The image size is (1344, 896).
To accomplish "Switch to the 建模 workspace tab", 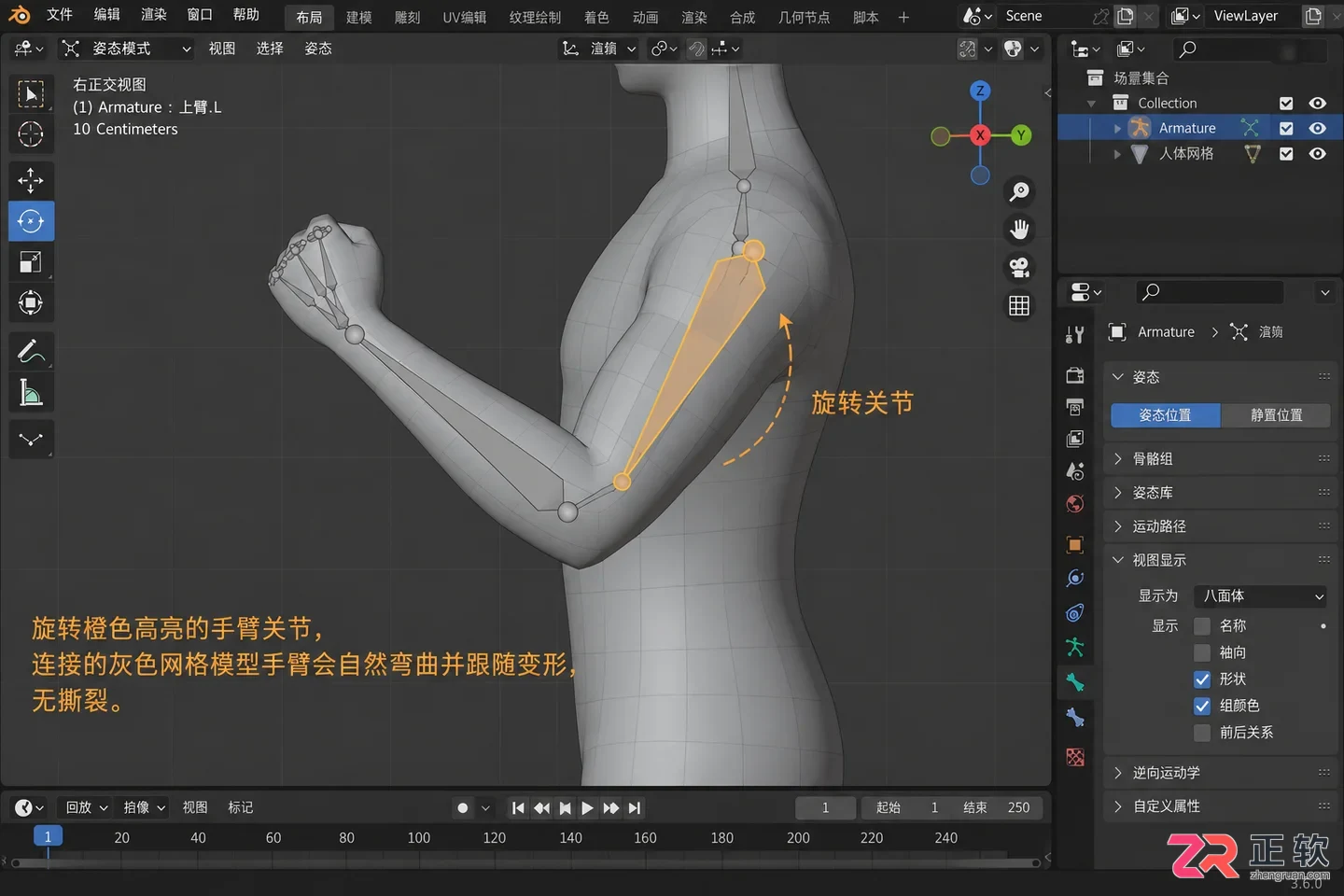I will [x=359, y=17].
